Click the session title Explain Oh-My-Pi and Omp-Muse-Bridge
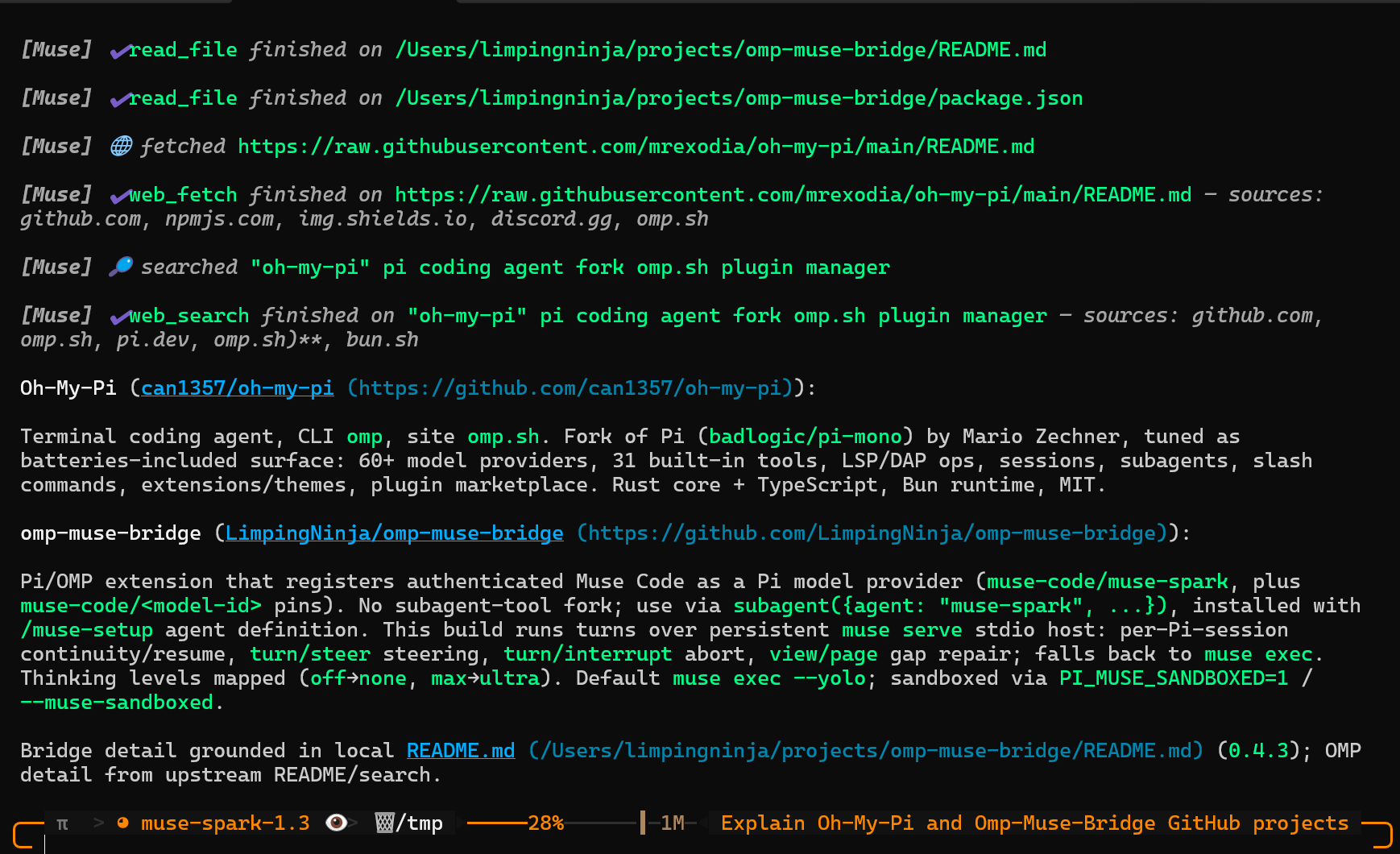 coord(1034,823)
